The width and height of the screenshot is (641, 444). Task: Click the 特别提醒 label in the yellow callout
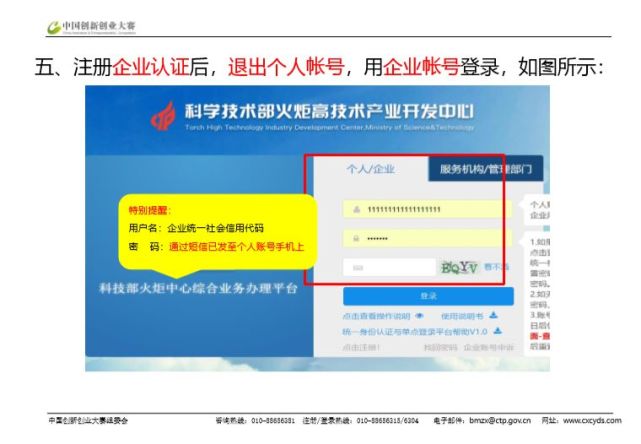pos(149,210)
